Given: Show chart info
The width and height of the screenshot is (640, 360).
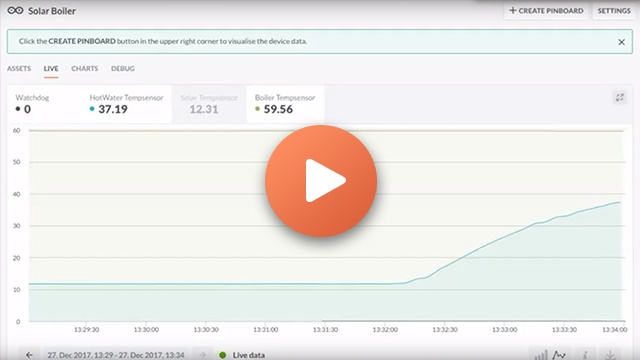Looking at the screenshot, I should (x=585, y=355).
